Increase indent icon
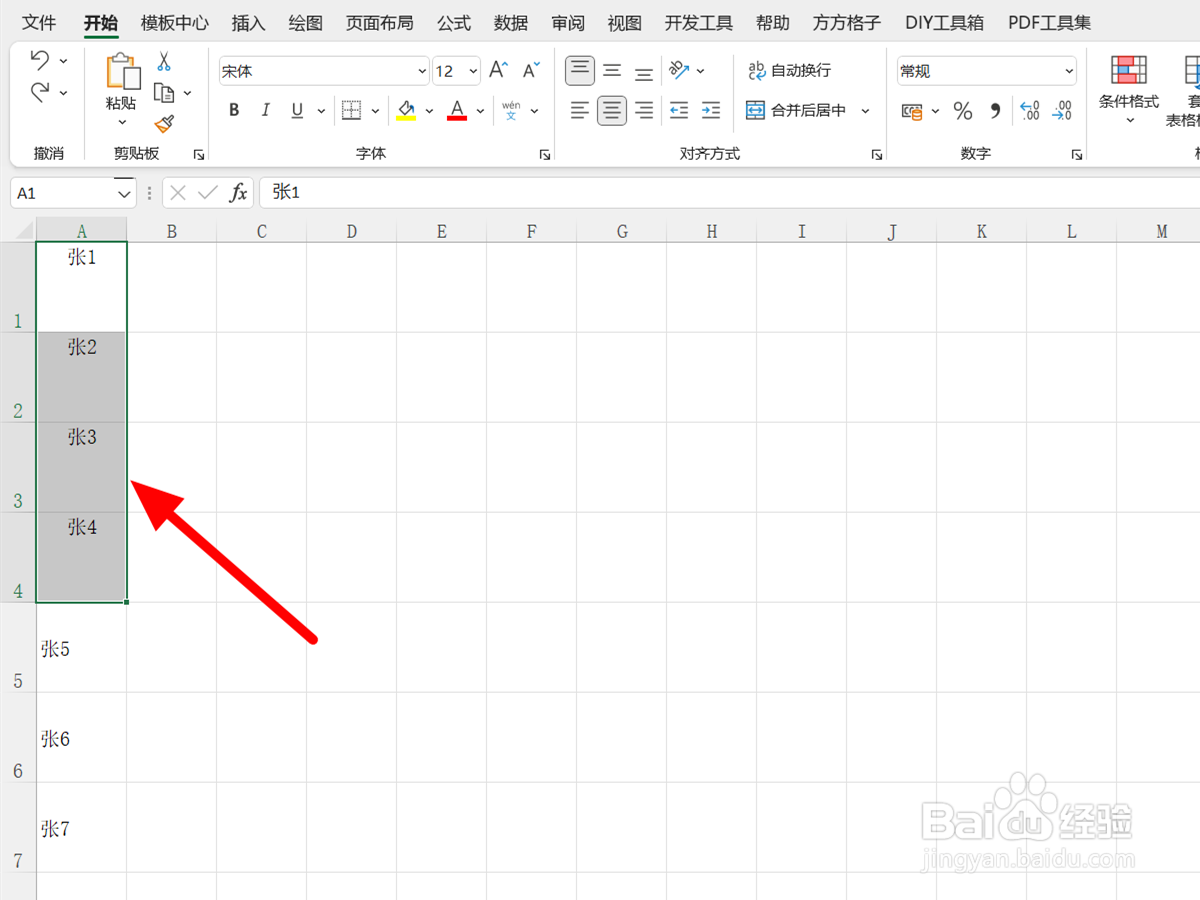 (711, 110)
